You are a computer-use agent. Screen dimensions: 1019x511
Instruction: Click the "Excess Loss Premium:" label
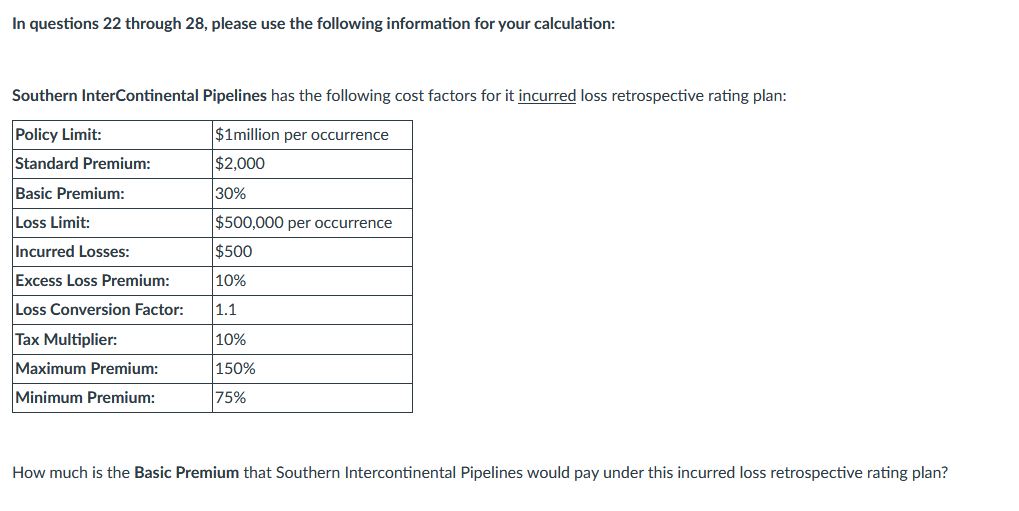[x=92, y=280]
